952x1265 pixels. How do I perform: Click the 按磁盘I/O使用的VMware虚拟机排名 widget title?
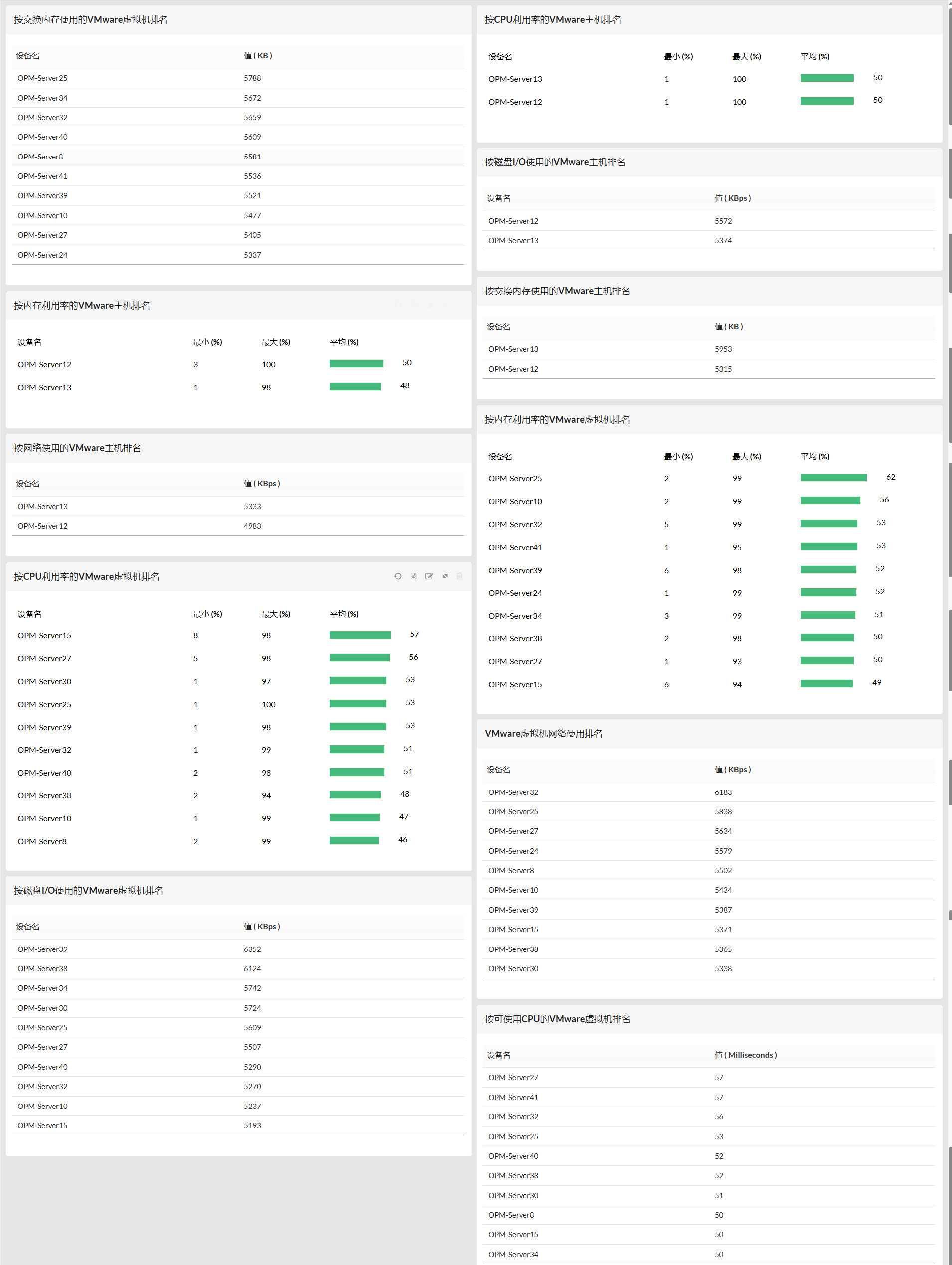(89, 890)
